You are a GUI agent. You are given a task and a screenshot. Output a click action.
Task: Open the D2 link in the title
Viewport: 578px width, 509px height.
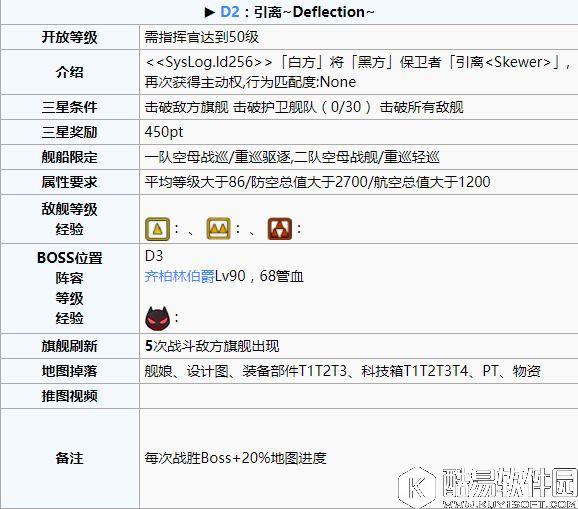pyautogui.click(x=230, y=12)
